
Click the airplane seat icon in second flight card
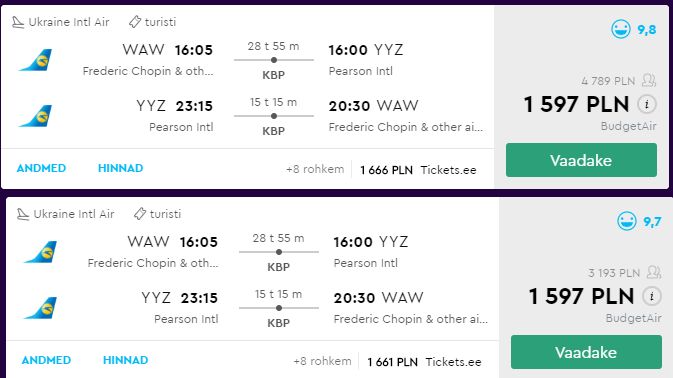tap(23, 214)
